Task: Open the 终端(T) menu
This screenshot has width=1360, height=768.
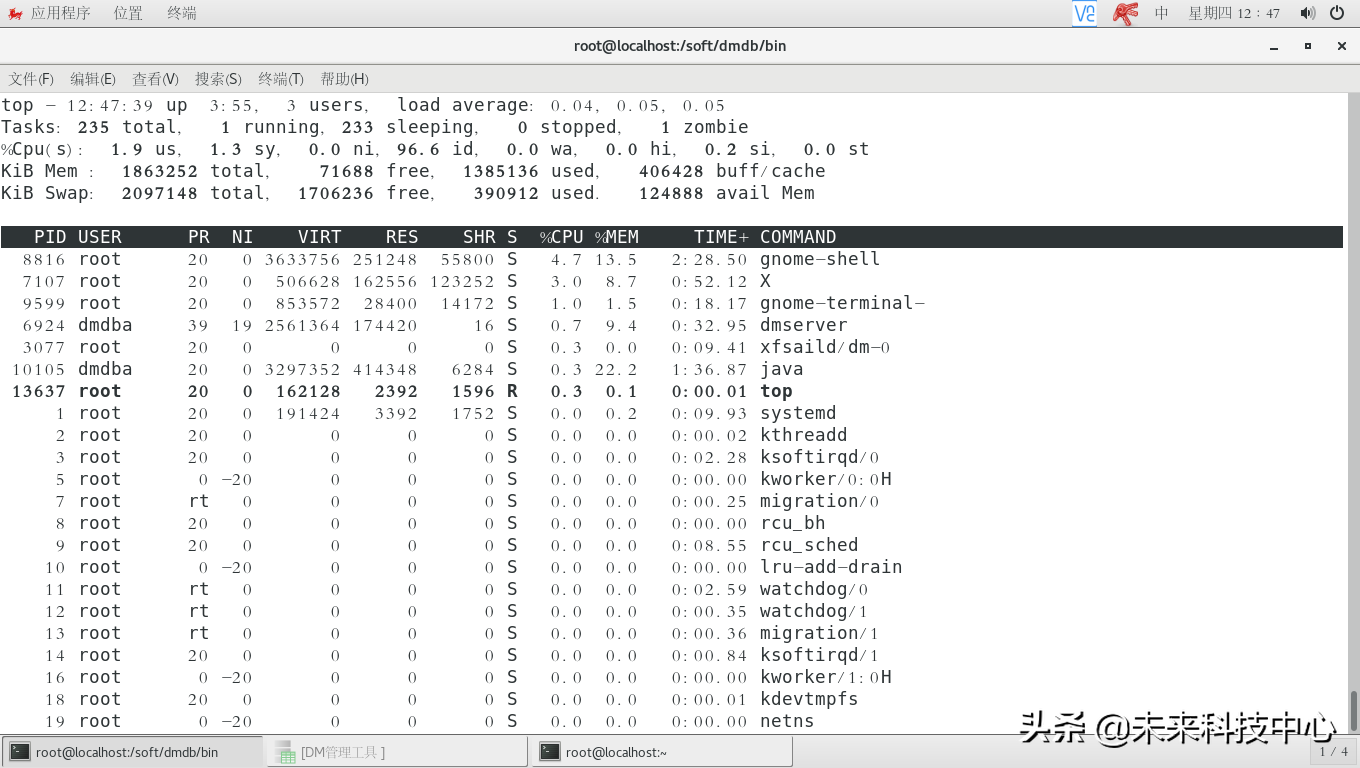Action: pyautogui.click(x=281, y=79)
